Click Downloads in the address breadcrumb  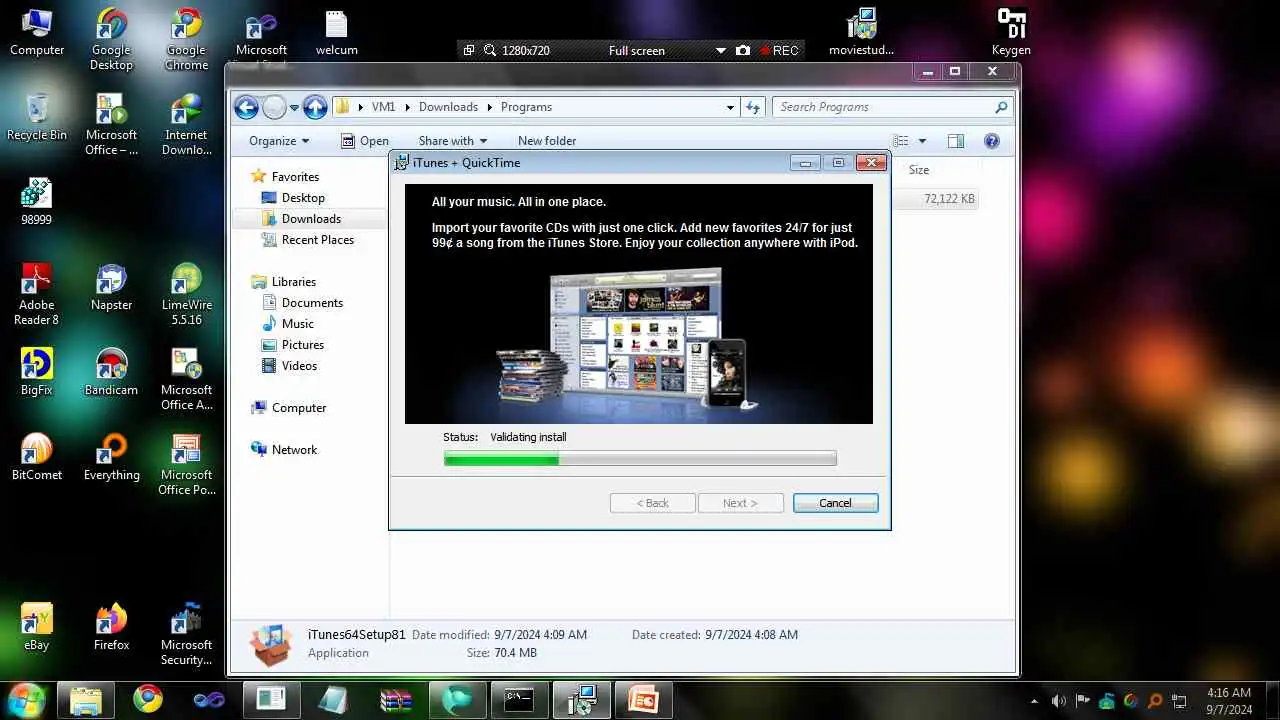pyautogui.click(x=448, y=107)
